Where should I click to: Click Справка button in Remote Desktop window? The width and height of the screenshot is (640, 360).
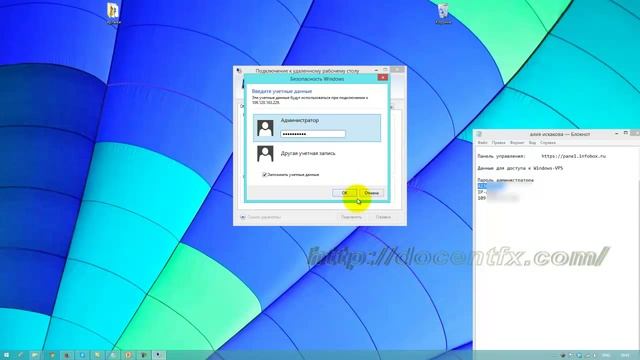tap(383, 217)
